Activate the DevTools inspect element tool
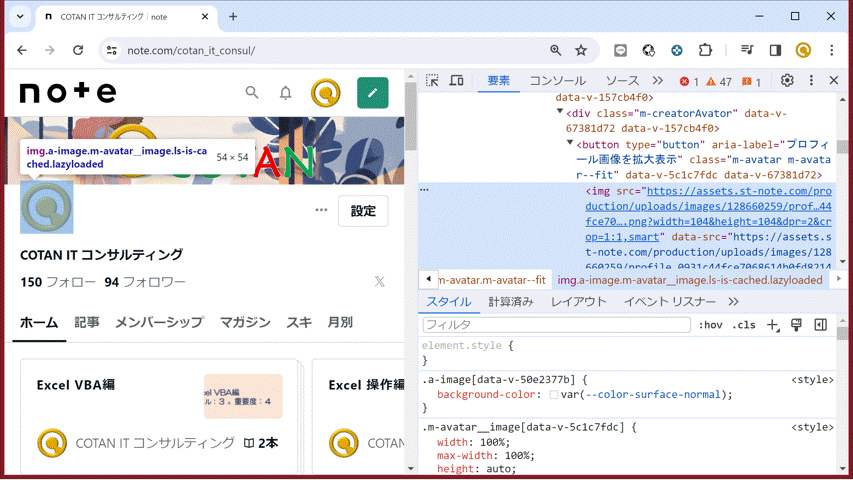The image size is (853, 480). point(432,81)
